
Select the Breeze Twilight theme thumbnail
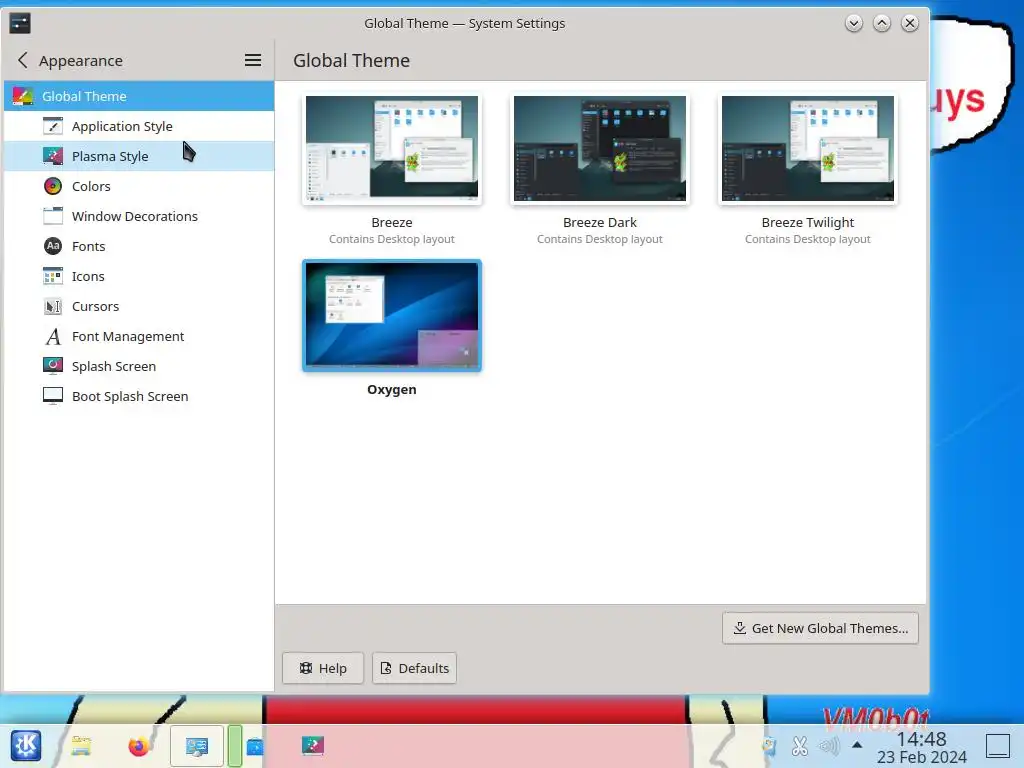[x=808, y=148]
